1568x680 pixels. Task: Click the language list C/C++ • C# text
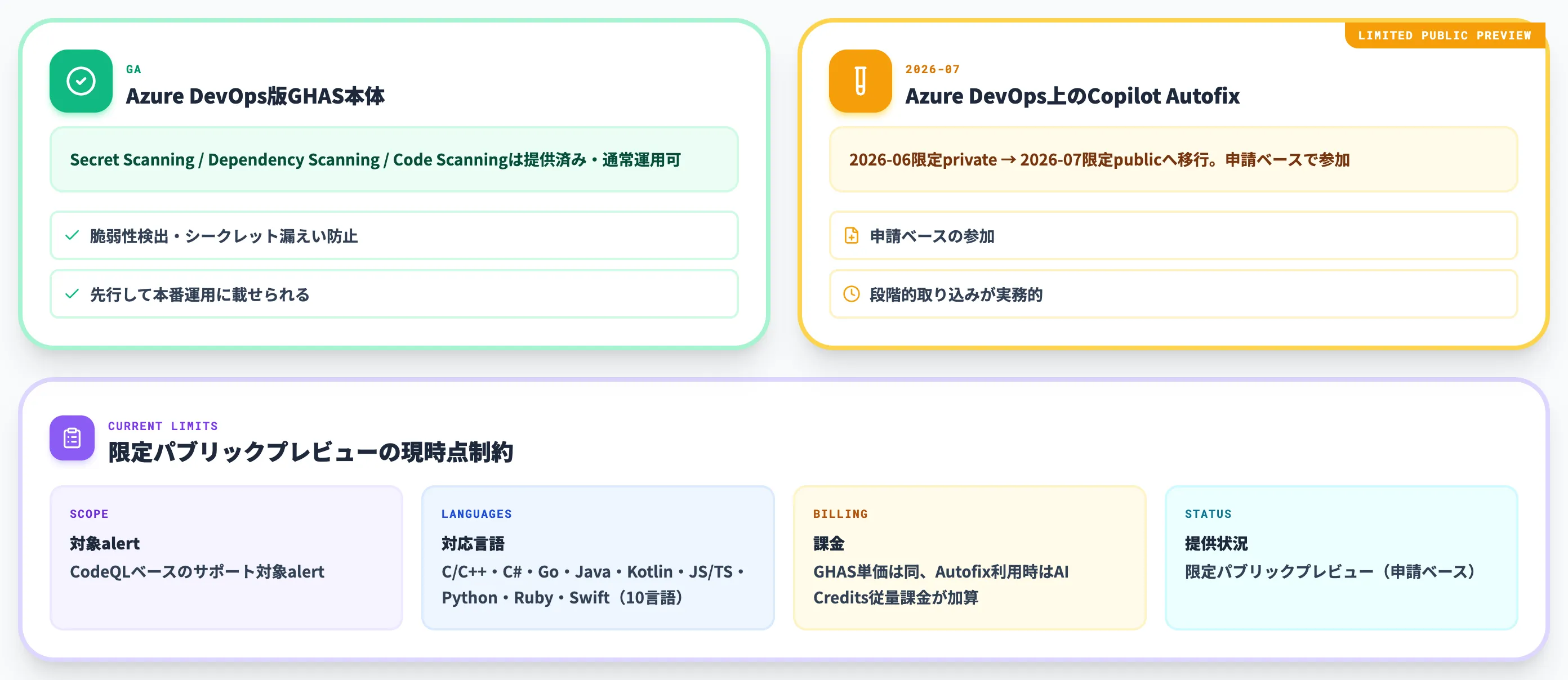click(593, 584)
